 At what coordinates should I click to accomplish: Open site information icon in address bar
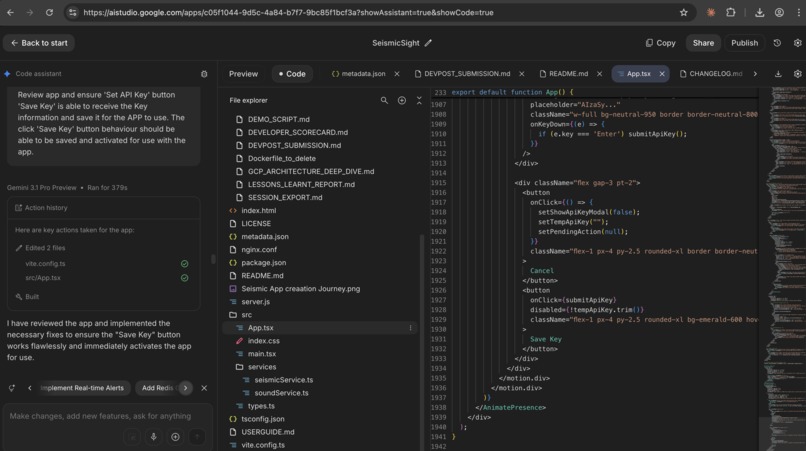coord(72,12)
